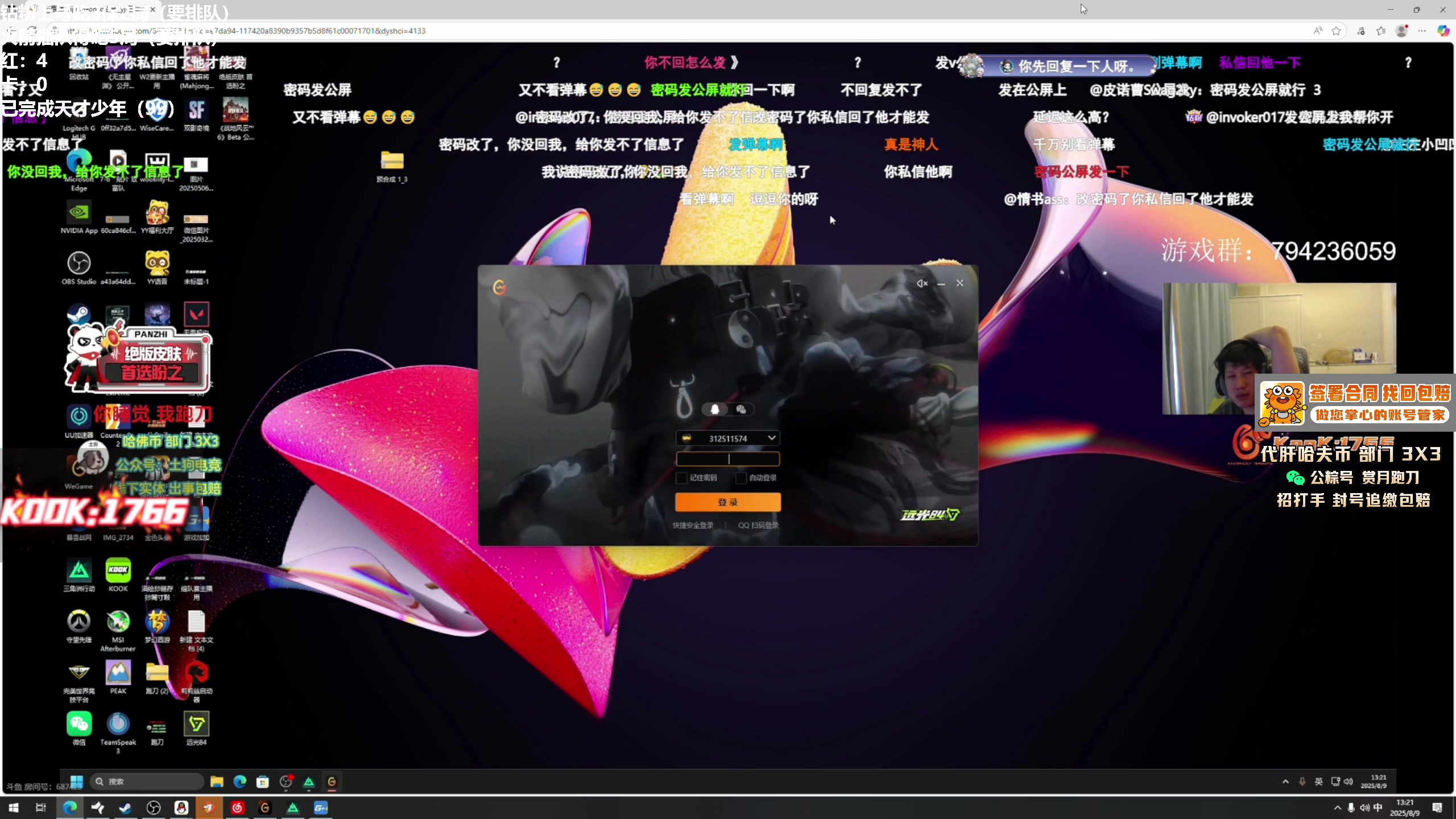
Task: Open notification center on outer taskbar
Action: point(1437,808)
